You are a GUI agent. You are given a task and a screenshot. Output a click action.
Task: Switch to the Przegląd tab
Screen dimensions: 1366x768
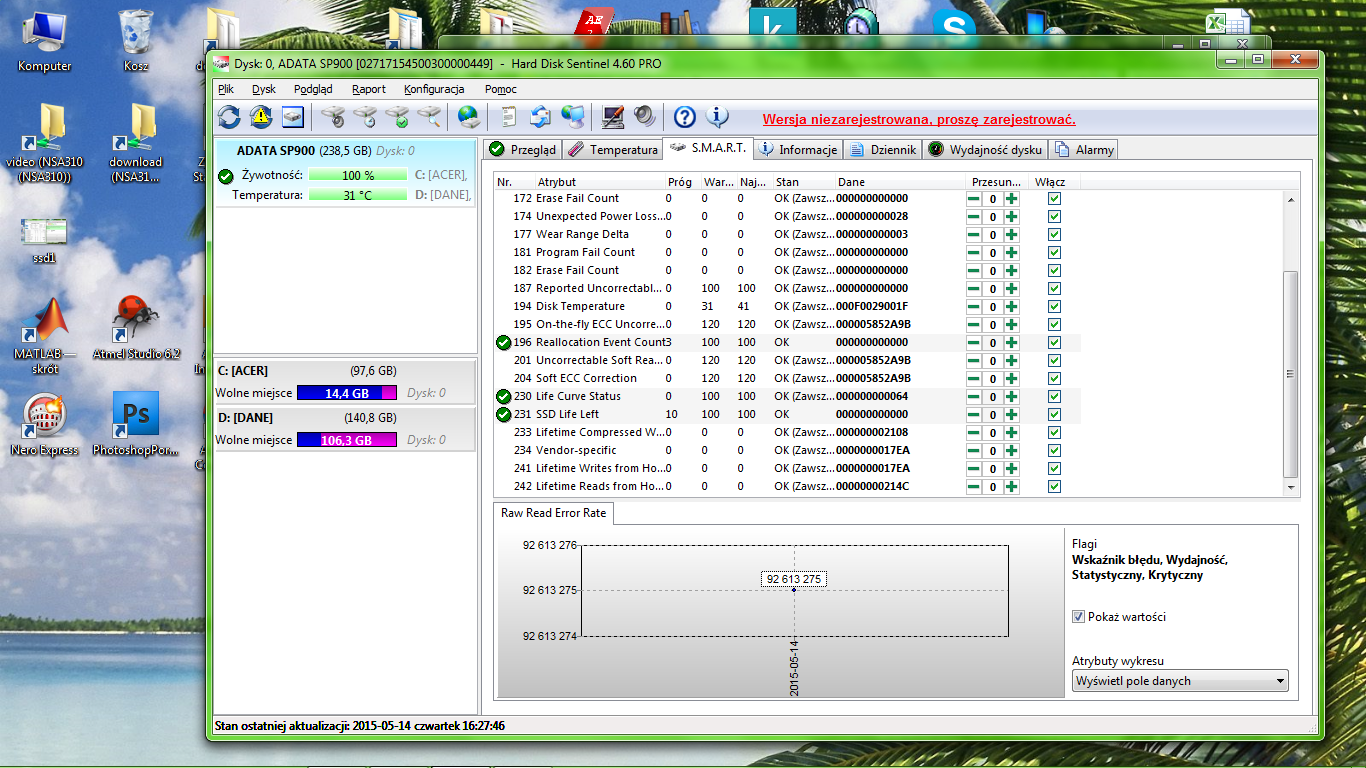click(522, 149)
